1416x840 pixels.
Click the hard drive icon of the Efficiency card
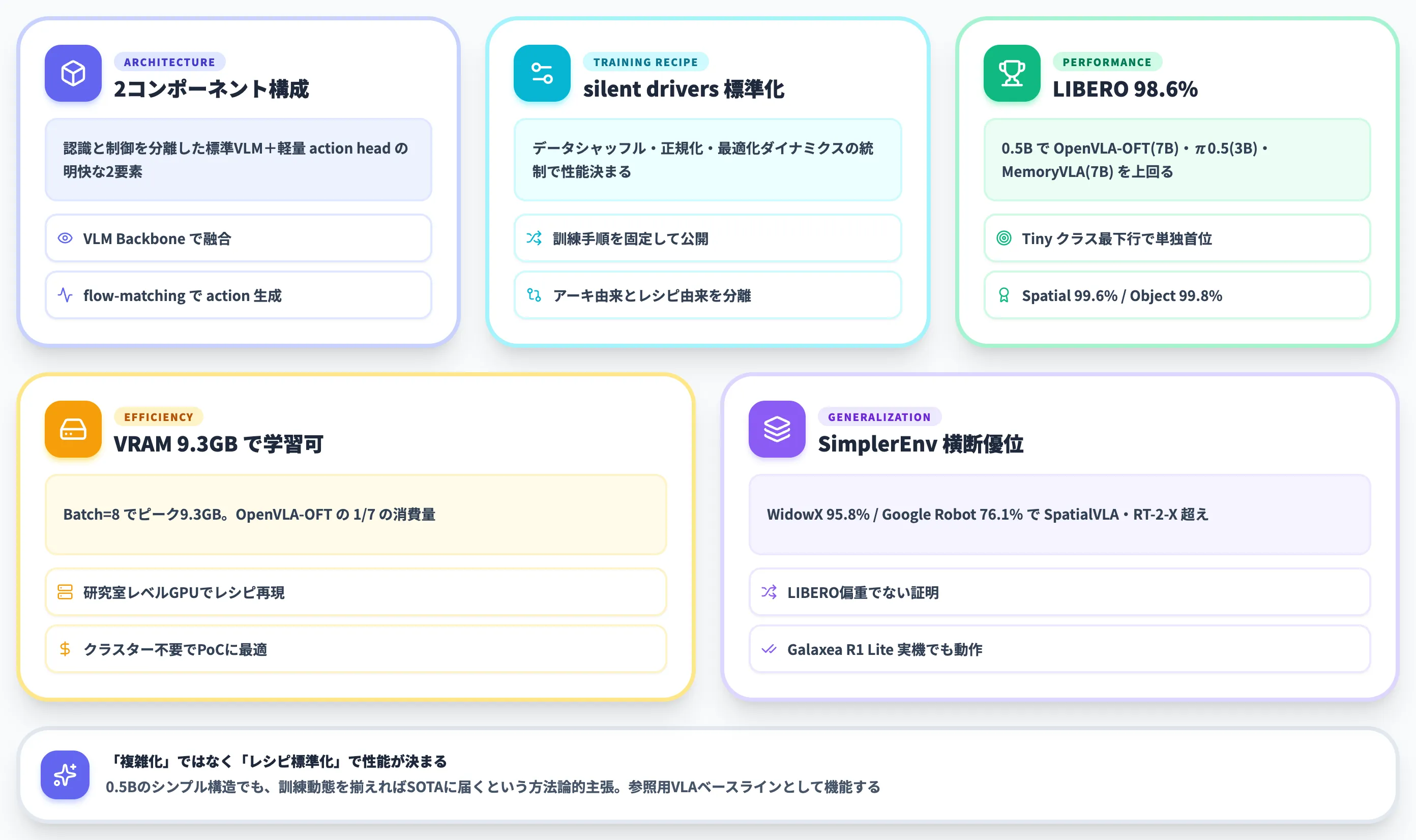coord(73,429)
